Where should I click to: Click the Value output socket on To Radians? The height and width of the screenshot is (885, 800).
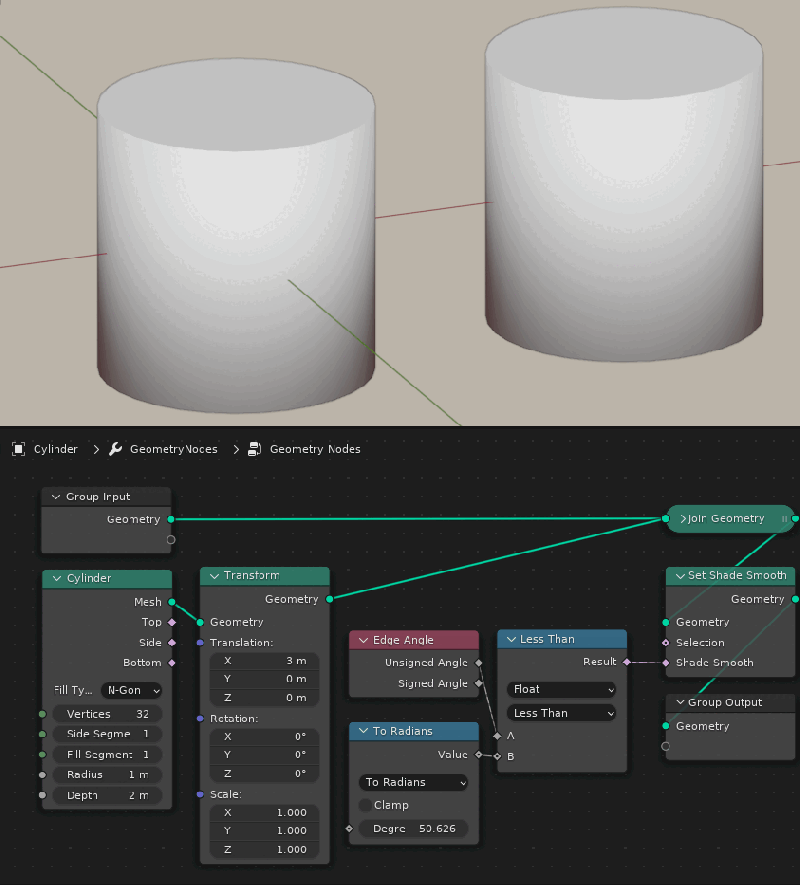point(477,754)
